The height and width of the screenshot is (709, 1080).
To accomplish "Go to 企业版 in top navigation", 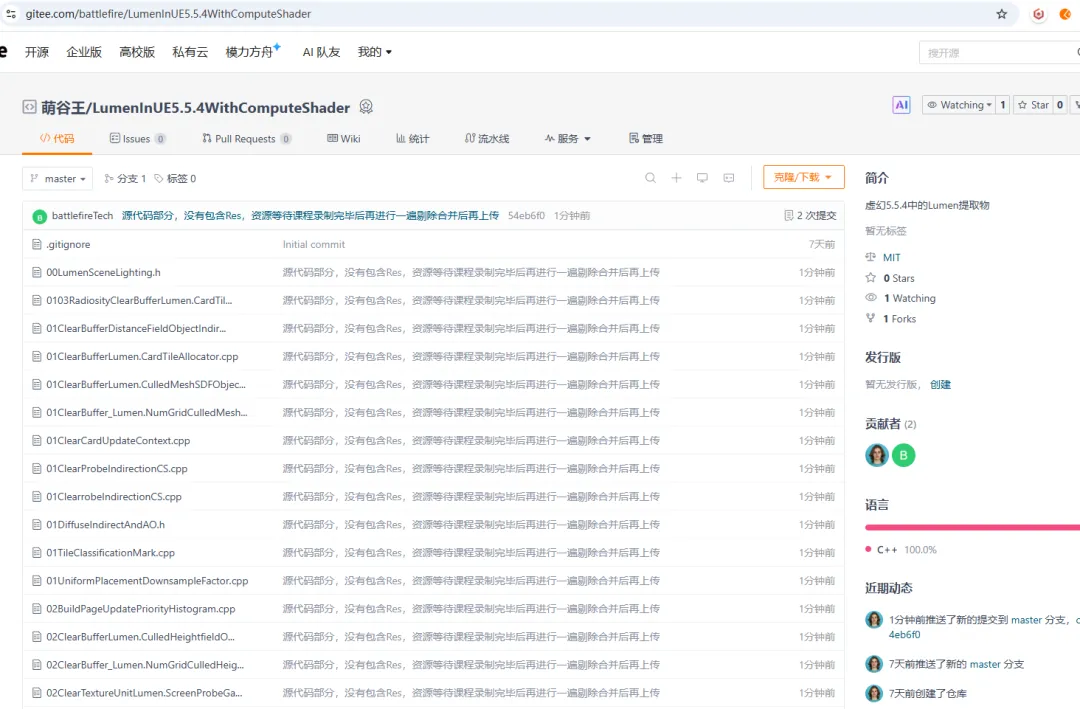I will [84, 52].
